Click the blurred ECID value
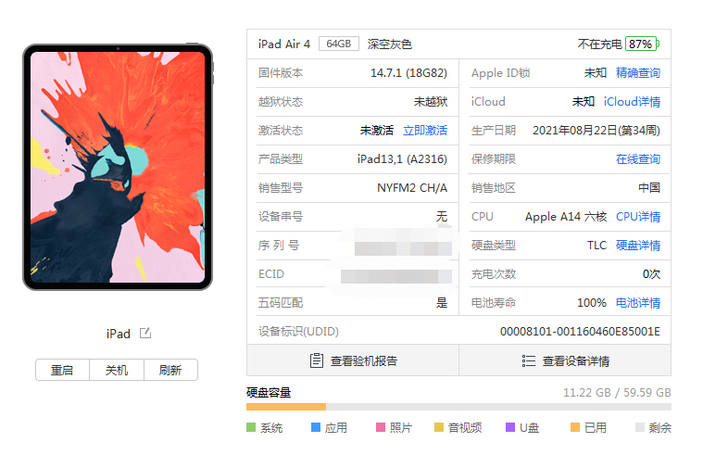Screen dimensions: 728x455 click(396, 277)
